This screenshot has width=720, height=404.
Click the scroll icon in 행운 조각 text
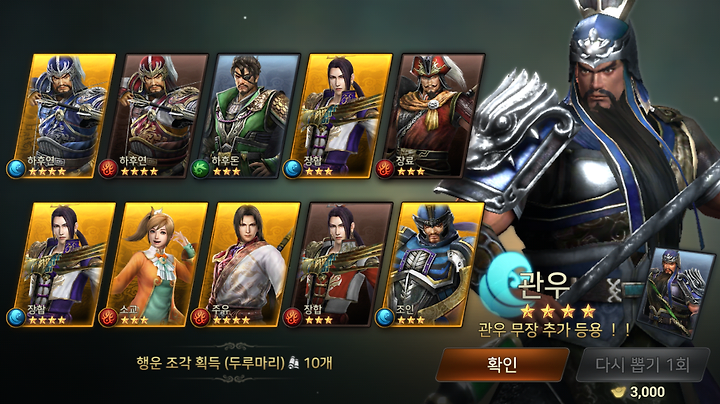coord(294,364)
